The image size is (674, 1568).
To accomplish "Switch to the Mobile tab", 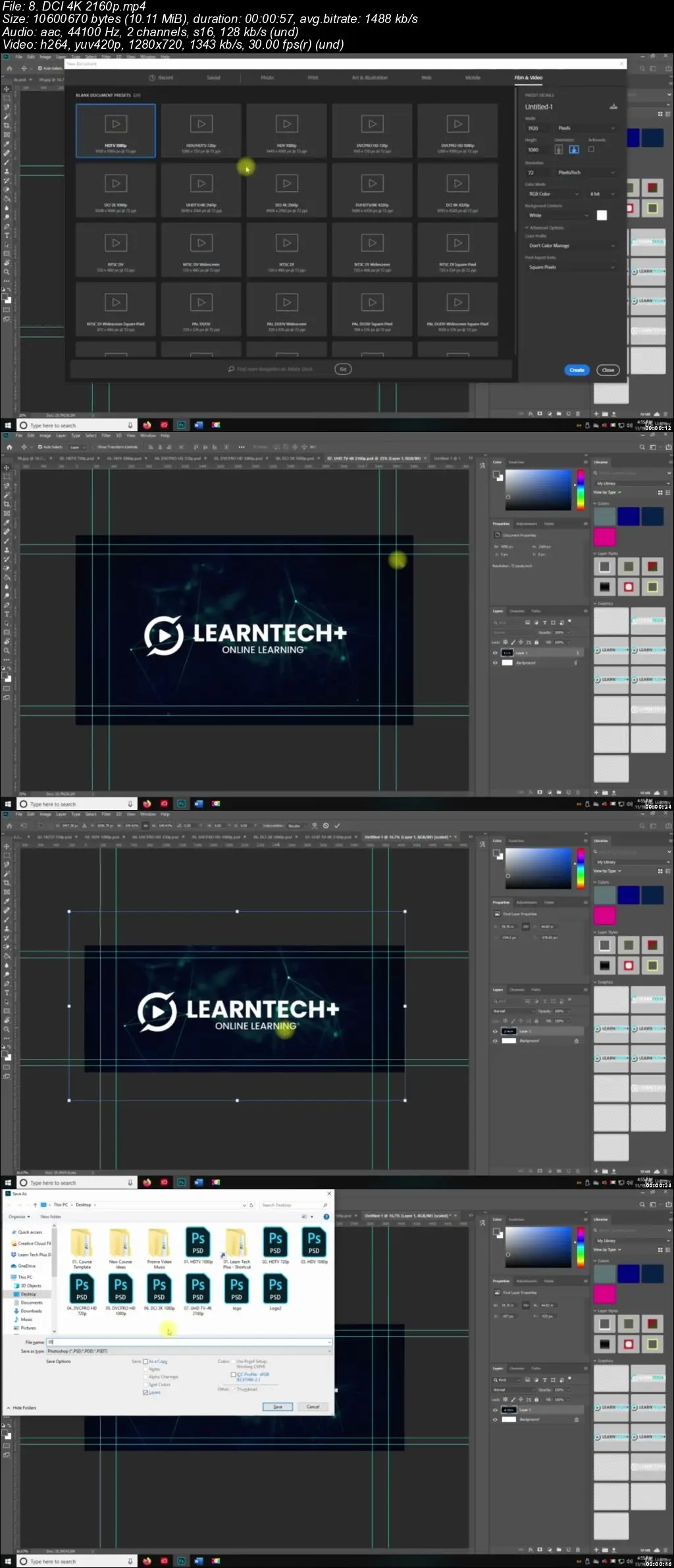I will (x=473, y=78).
